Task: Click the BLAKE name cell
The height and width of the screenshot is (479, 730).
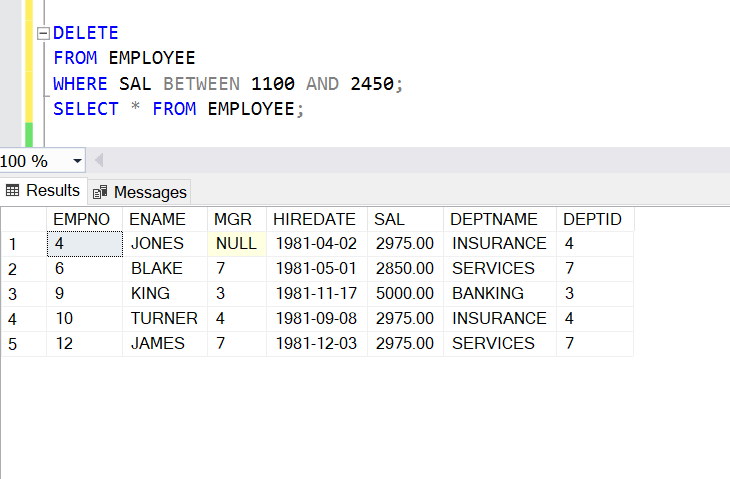Action: (x=165, y=269)
